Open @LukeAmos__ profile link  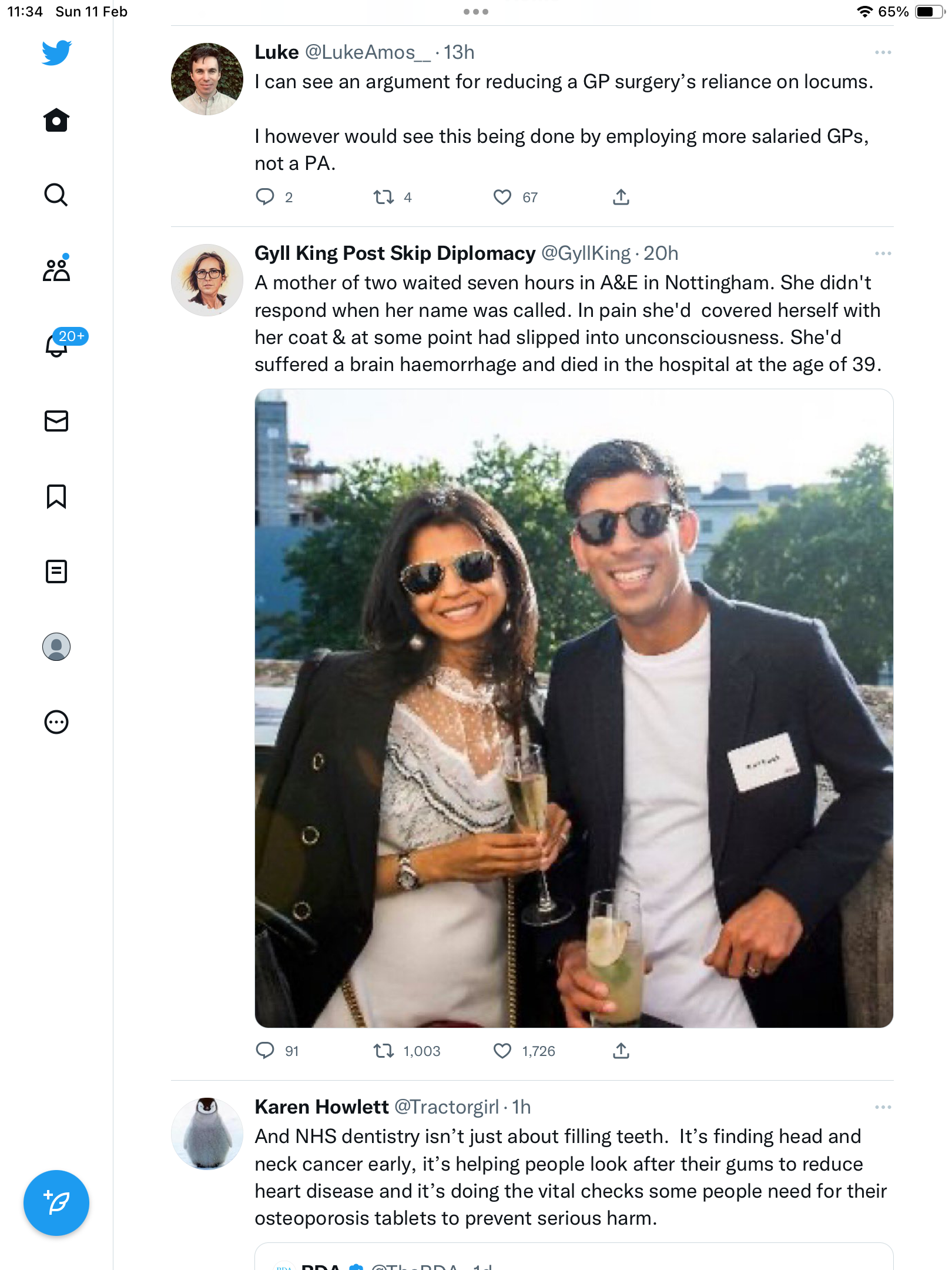tap(368, 52)
